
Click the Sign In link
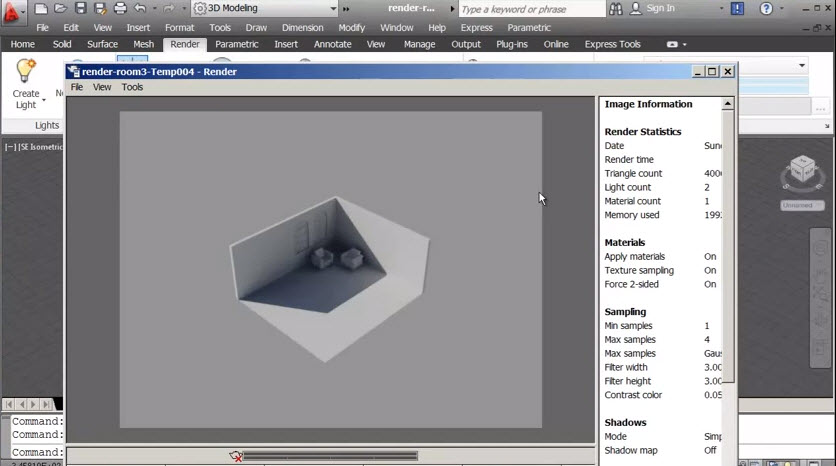[660, 8]
